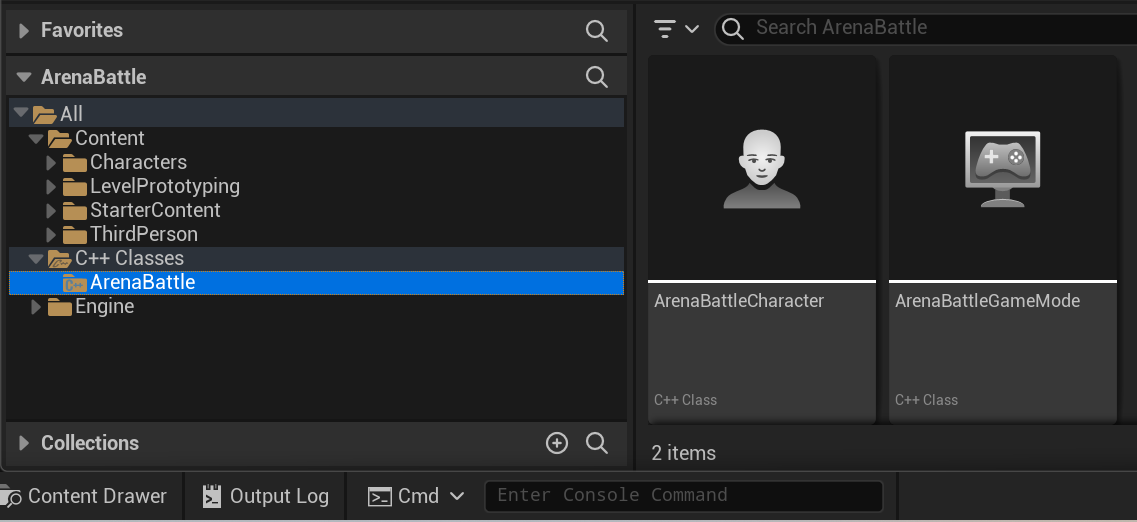
Task: Collapse the C++ Classes folder arrow
Action: pyautogui.click(x=36, y=258)
